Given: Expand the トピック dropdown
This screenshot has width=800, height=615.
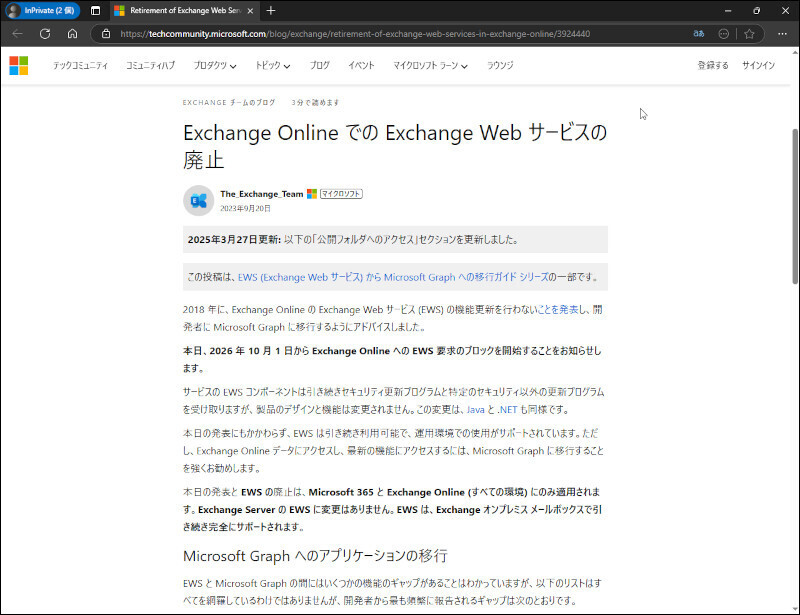Looking at the screenshot, I should 273,65.
